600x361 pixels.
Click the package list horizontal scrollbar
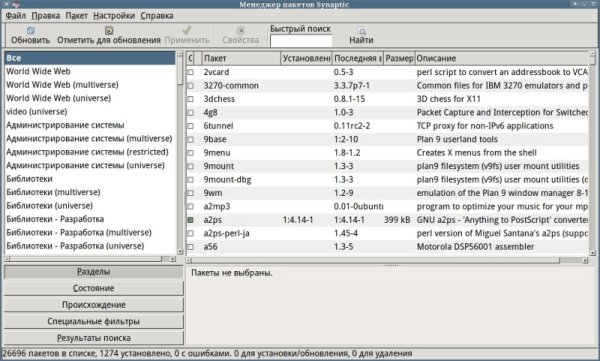[x=387, y=260]
